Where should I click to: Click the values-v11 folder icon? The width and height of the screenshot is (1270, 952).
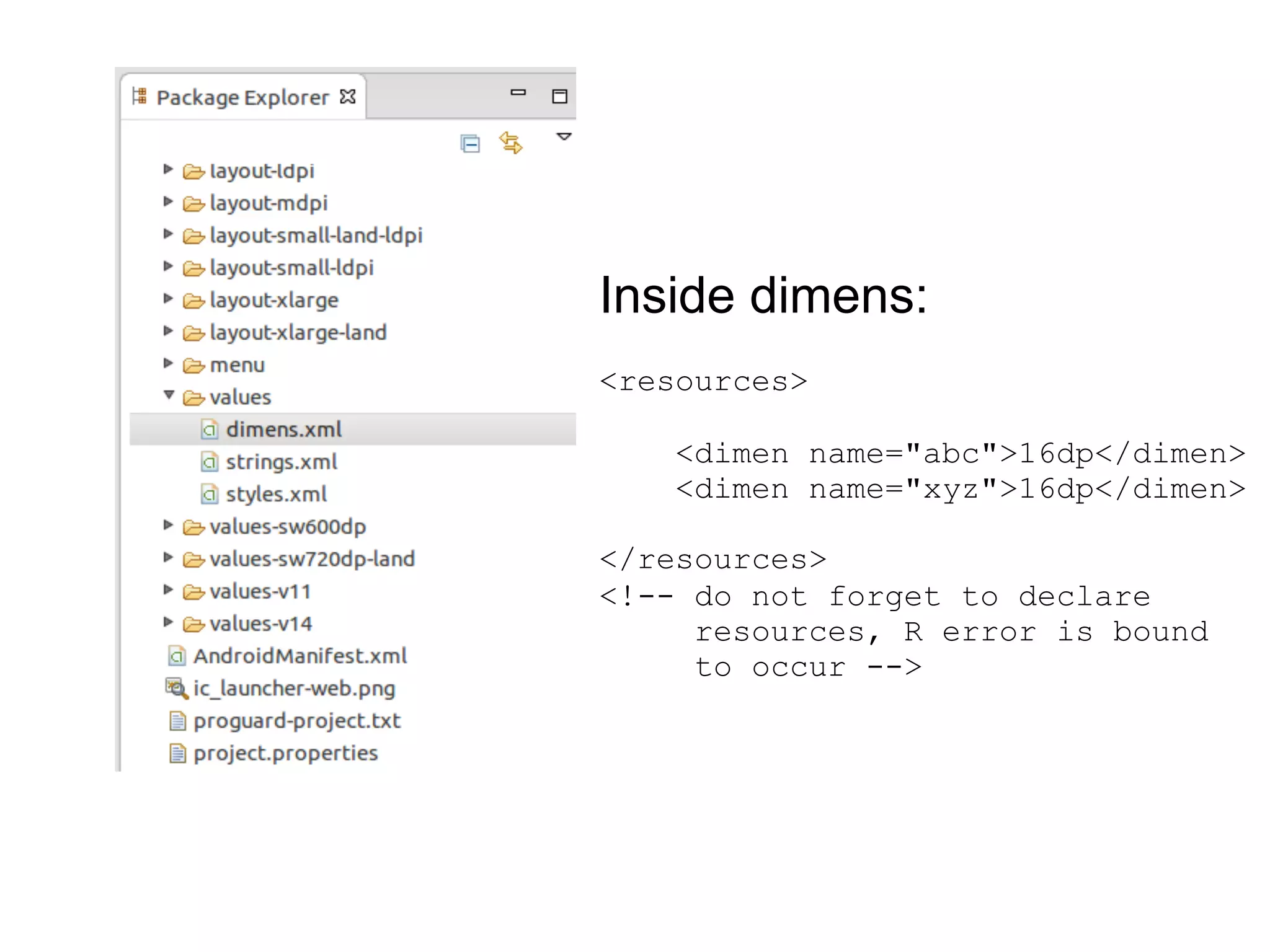click(x=193, y=592)
